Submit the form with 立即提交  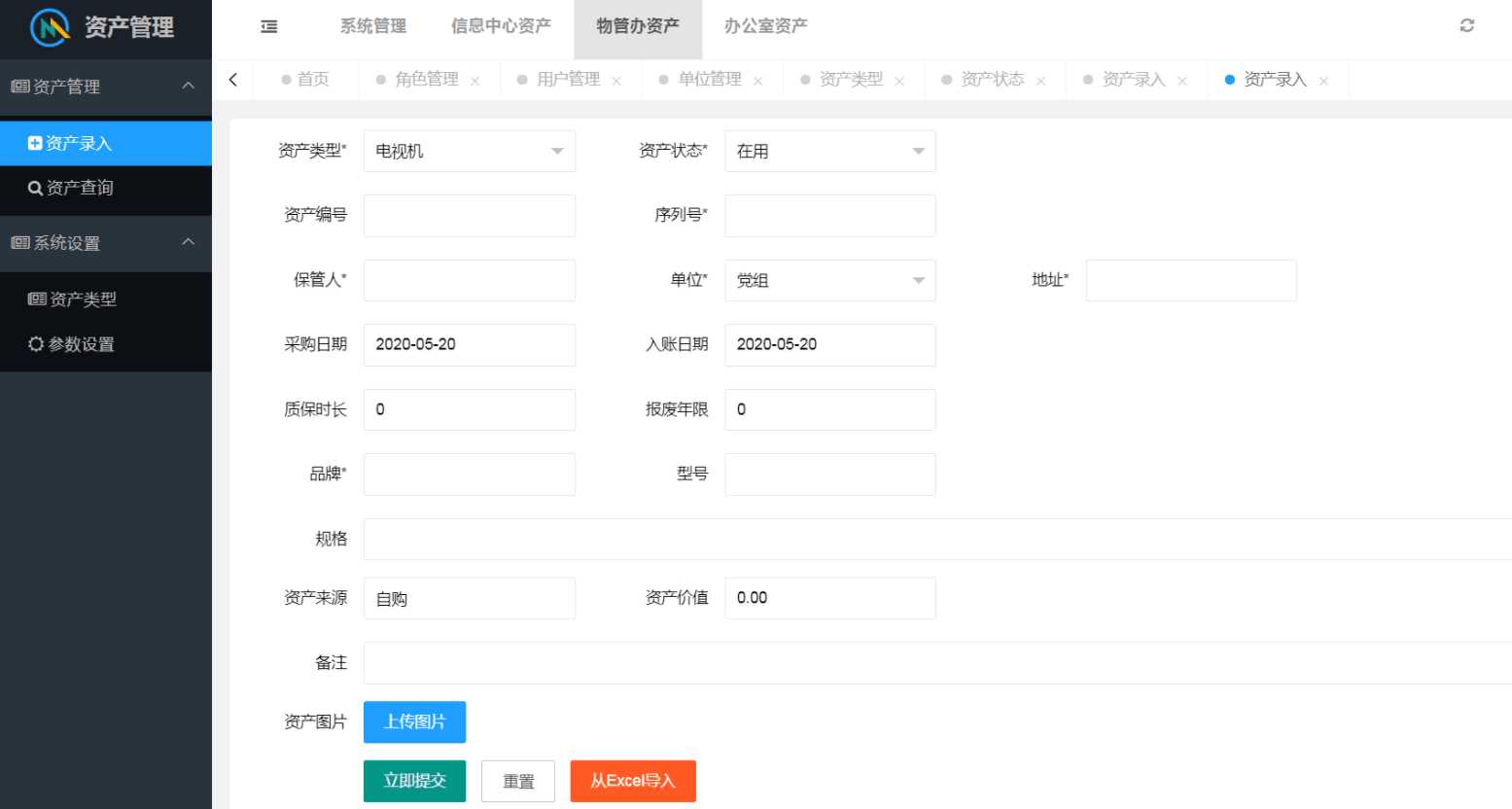(414, 781)
